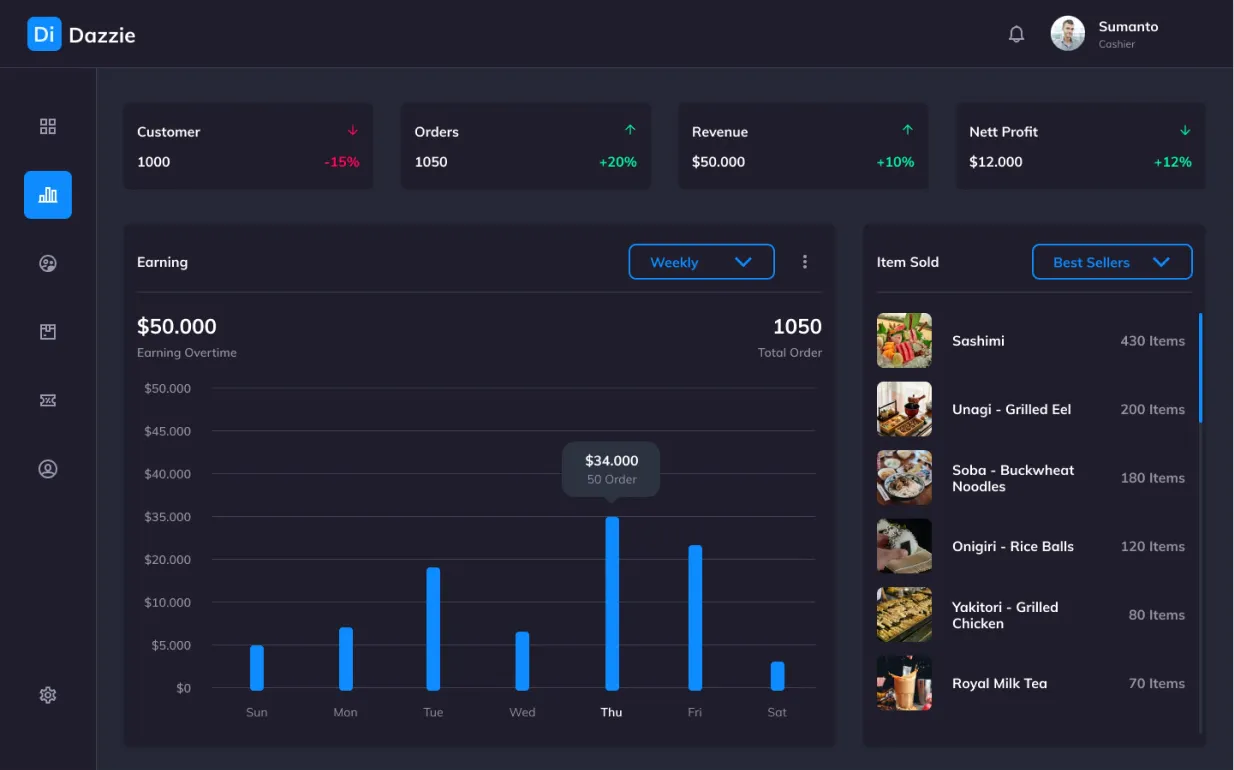Viewport: 1234px width, 770px height.
Task: Click the Thu axis label
Action: [x=611, y=712]
